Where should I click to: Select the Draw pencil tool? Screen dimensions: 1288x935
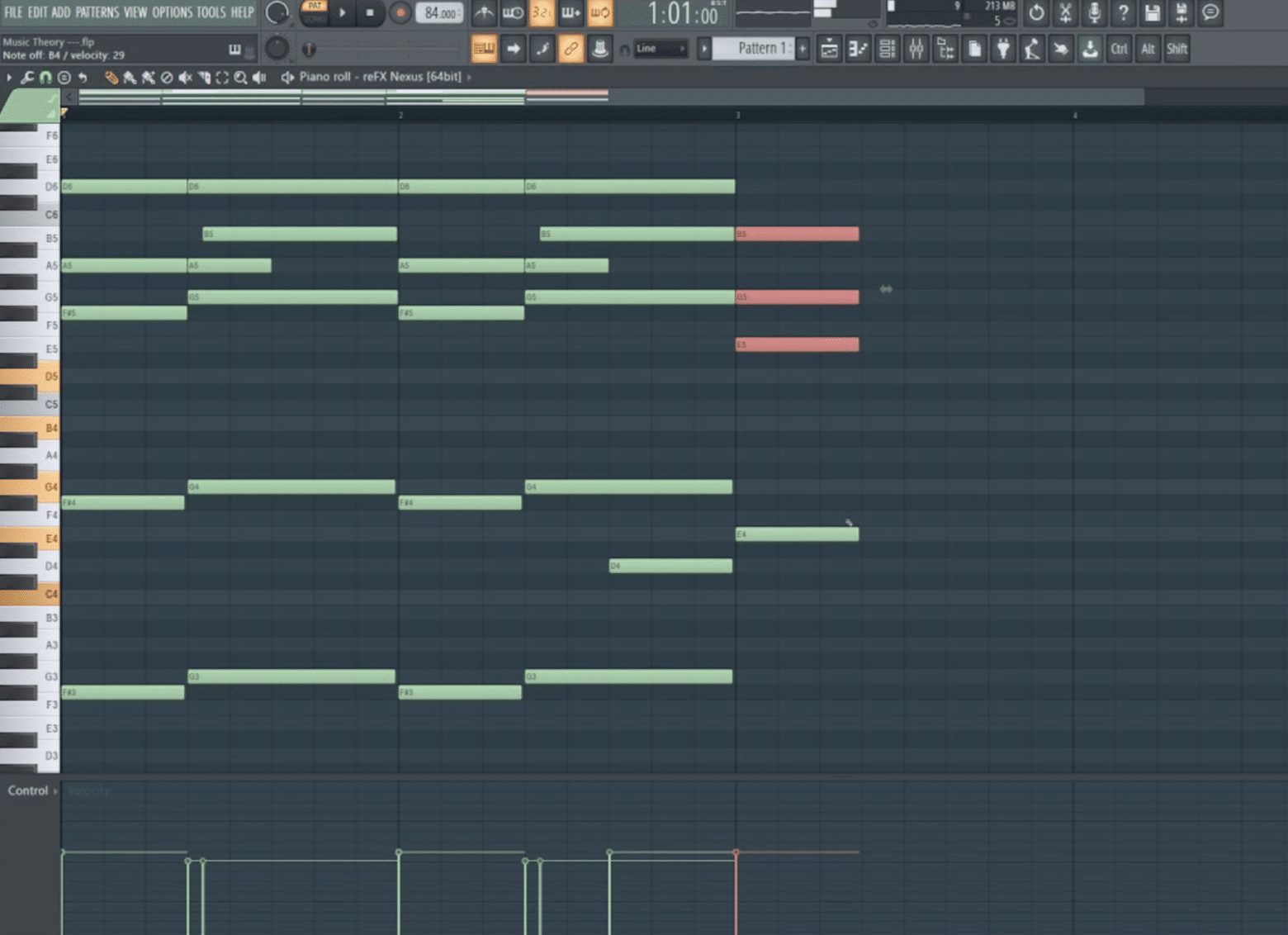click(111, 77)
